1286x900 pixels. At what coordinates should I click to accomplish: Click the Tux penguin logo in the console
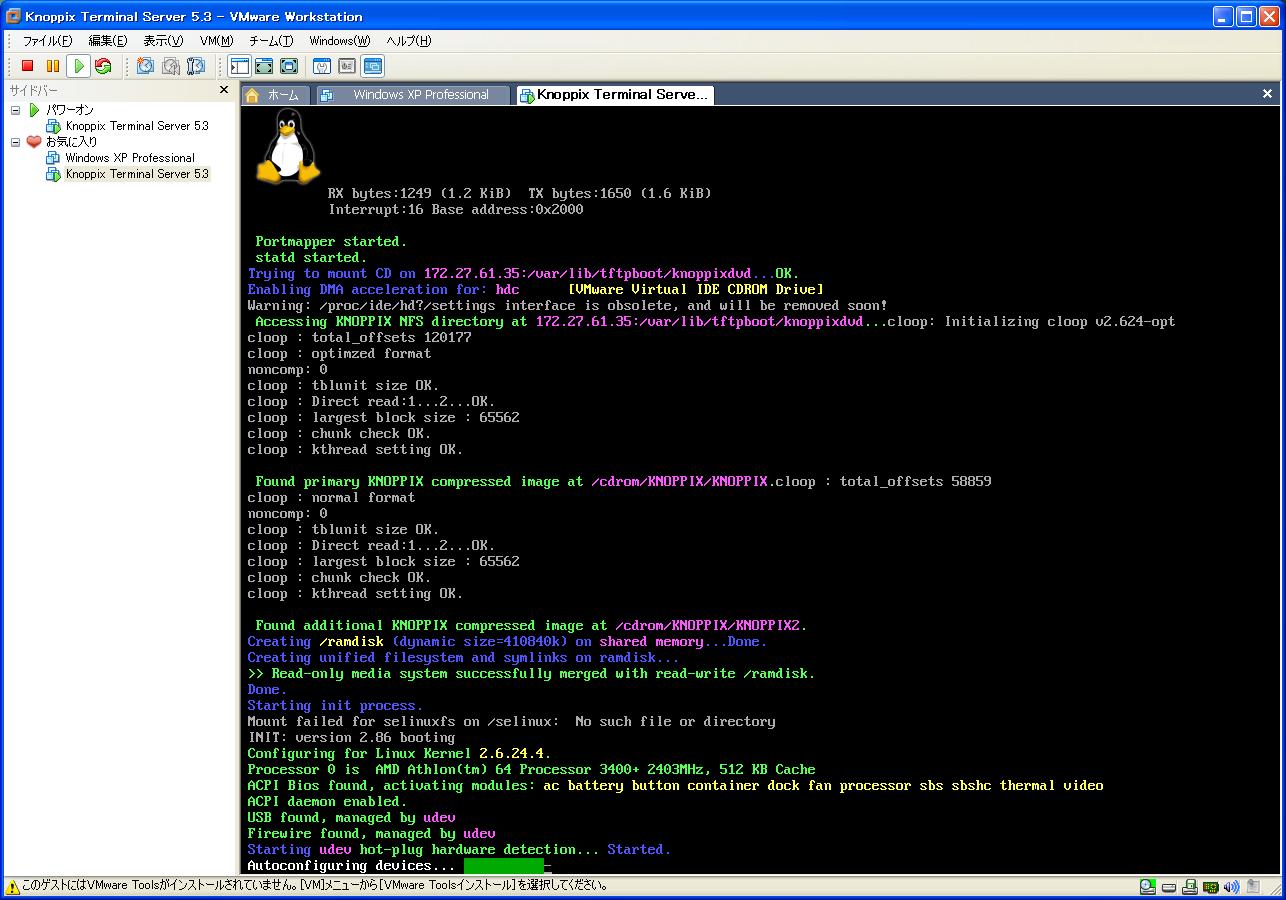pyautogui.click(x=288, y=147)
